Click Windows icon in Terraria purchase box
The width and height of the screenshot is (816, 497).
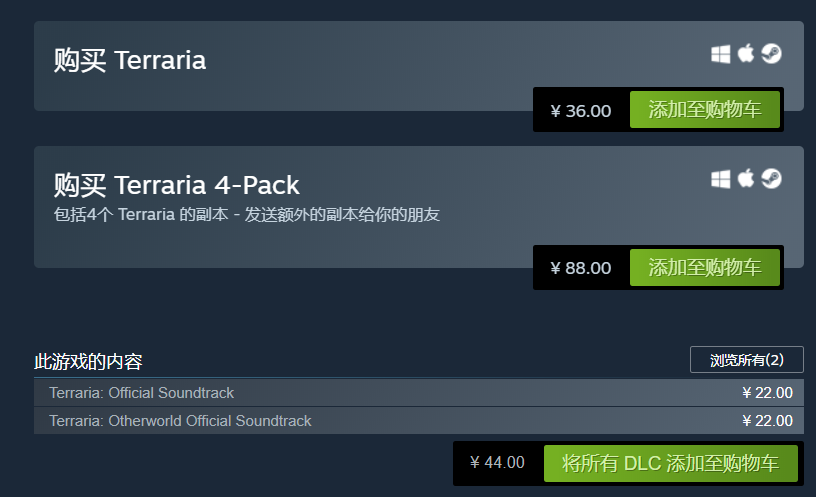[721, 54]
